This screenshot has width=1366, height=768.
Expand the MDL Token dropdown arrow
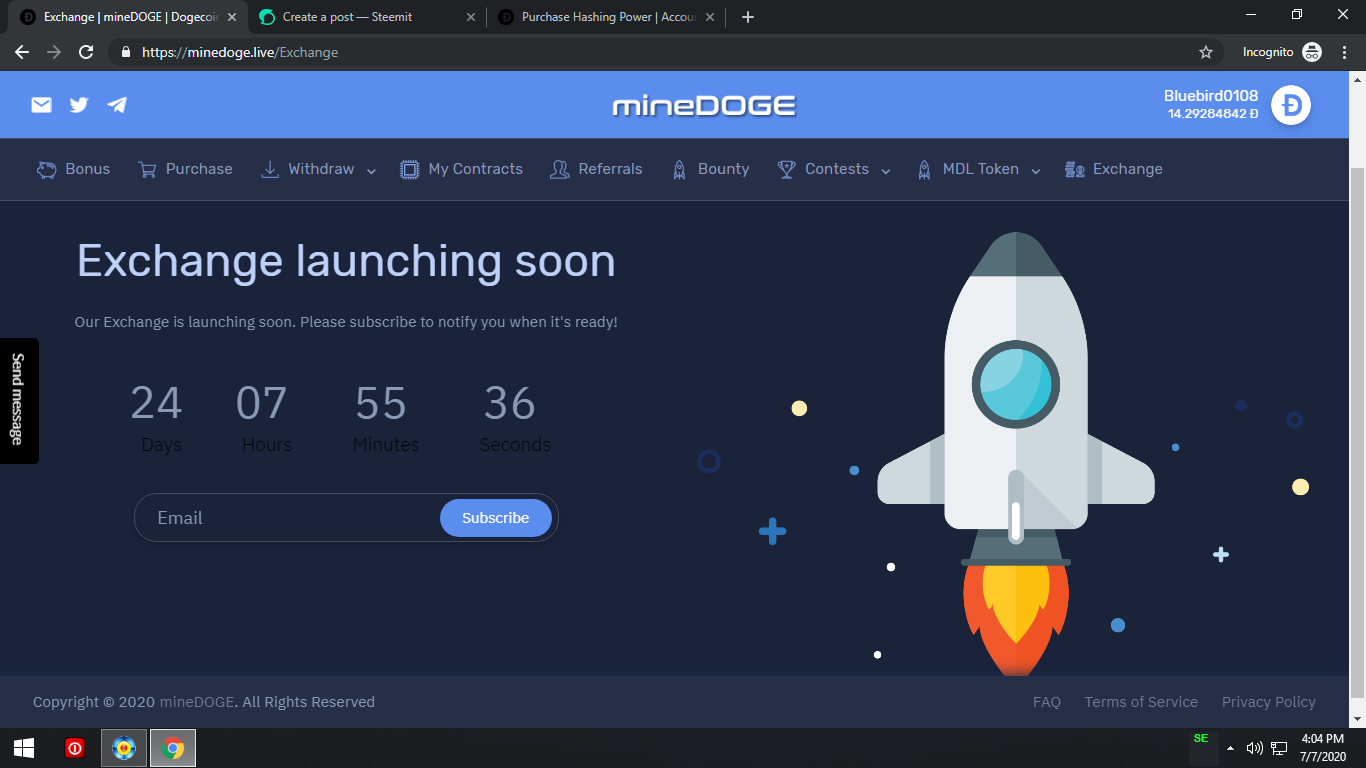pos(1036,171)
